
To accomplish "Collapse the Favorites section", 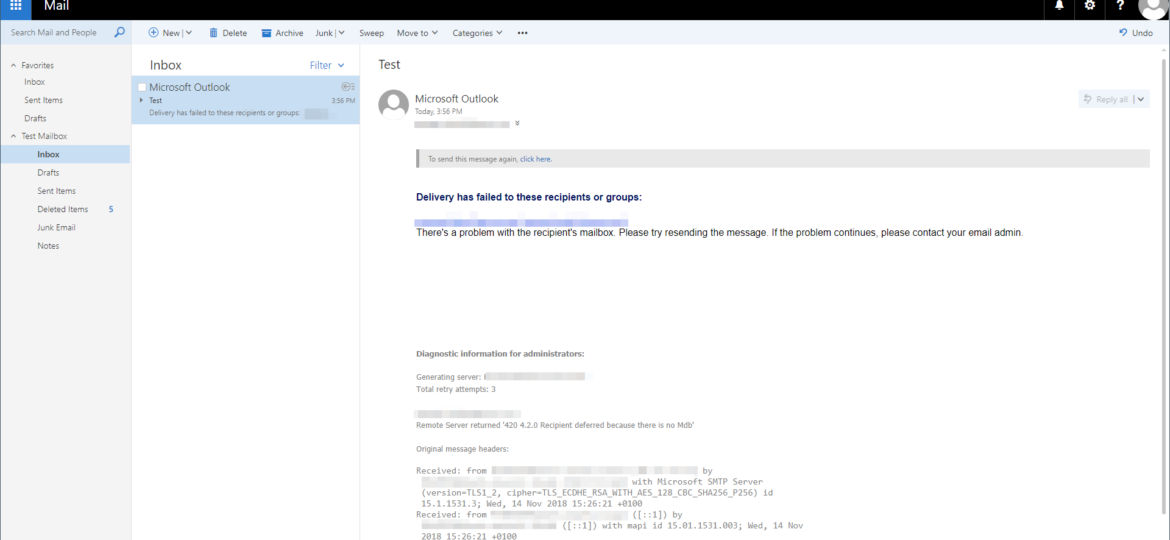I will pos(13,66).
